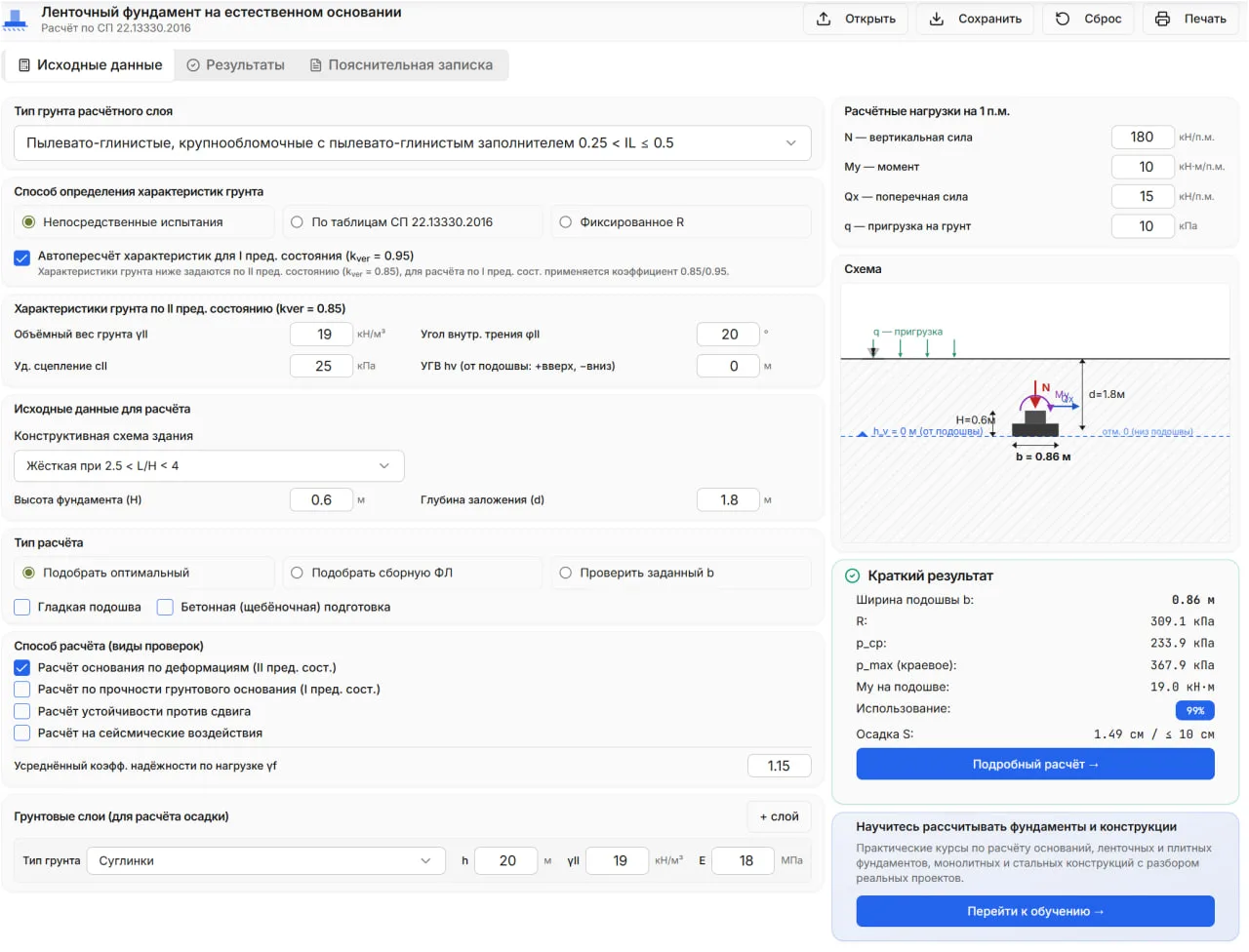Enable Расчёт по прочности грунтового основания
Image resolution: width=1249 pixels, height=952 pixels.
pos(21,690)
